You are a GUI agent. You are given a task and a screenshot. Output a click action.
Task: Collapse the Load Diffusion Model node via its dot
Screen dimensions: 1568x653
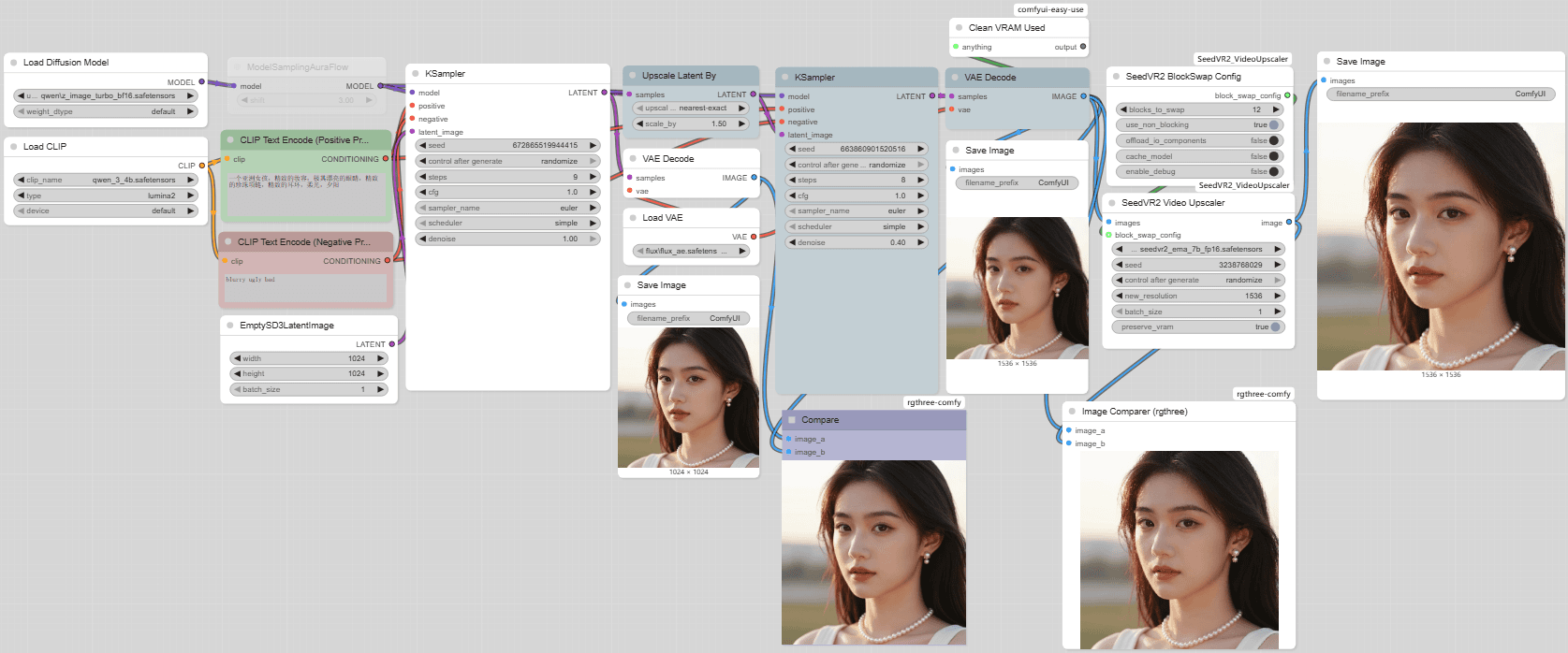pos(14,63)
